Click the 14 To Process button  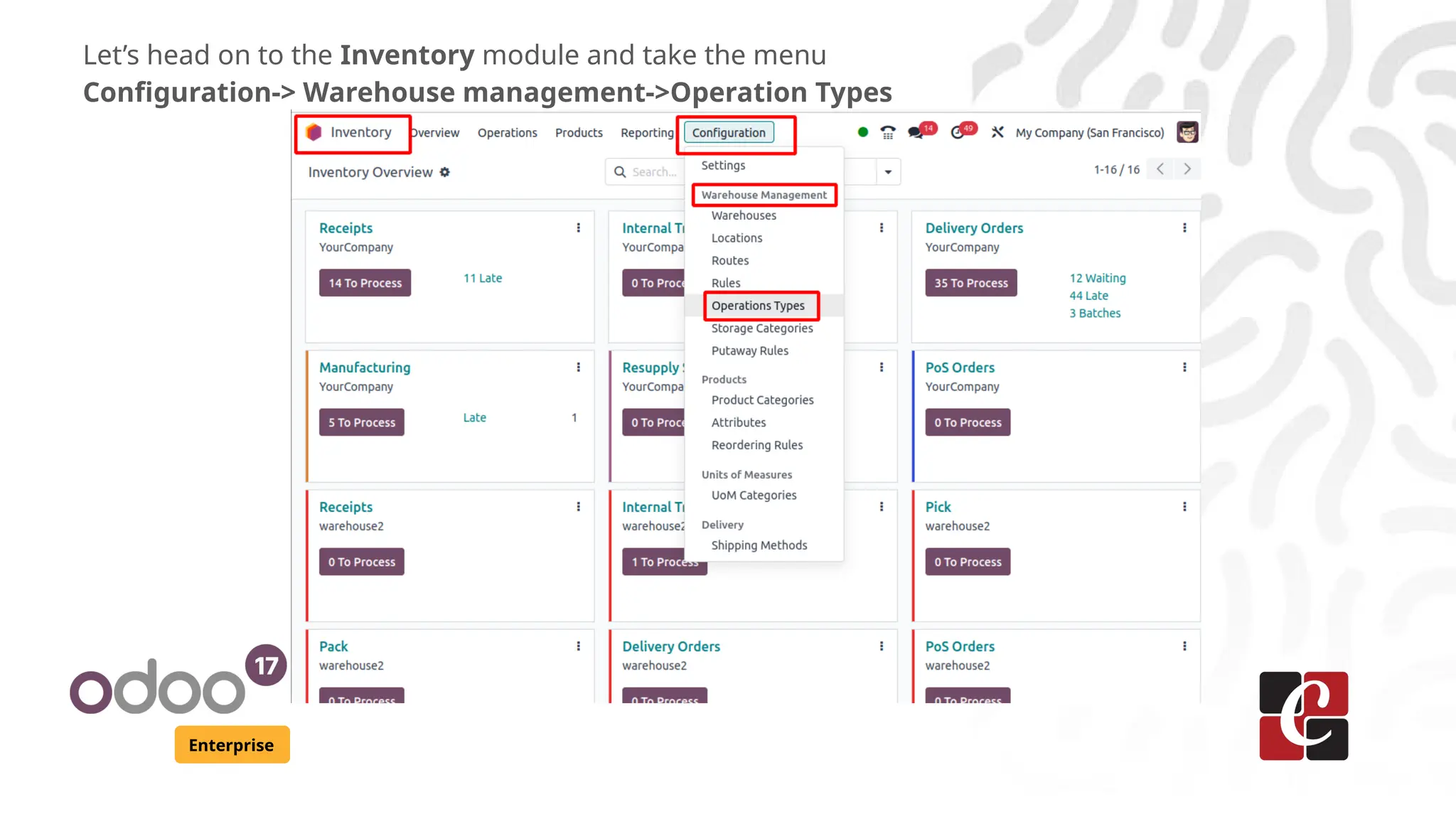coord(365,283)
